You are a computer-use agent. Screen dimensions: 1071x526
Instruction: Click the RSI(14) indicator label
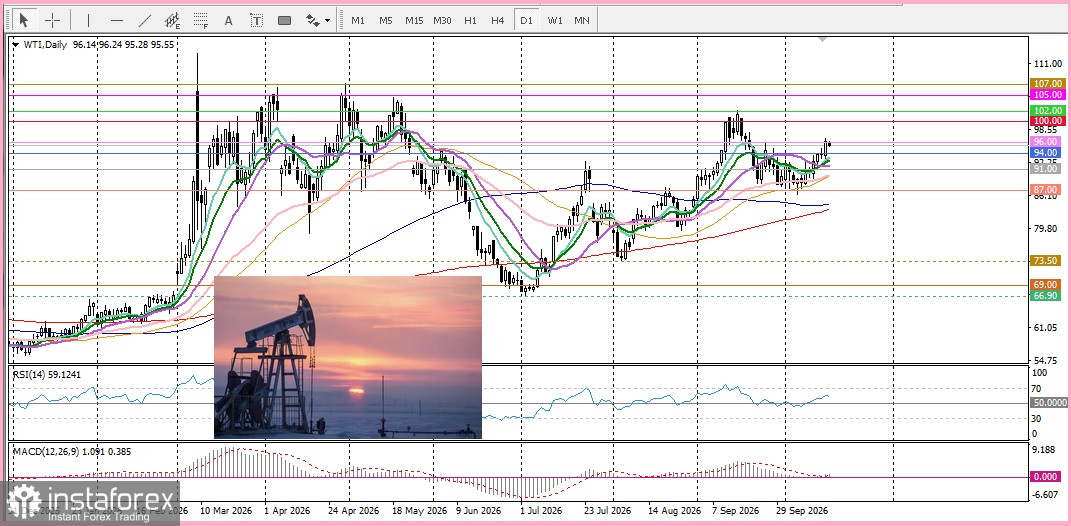(x=48, y=374)
